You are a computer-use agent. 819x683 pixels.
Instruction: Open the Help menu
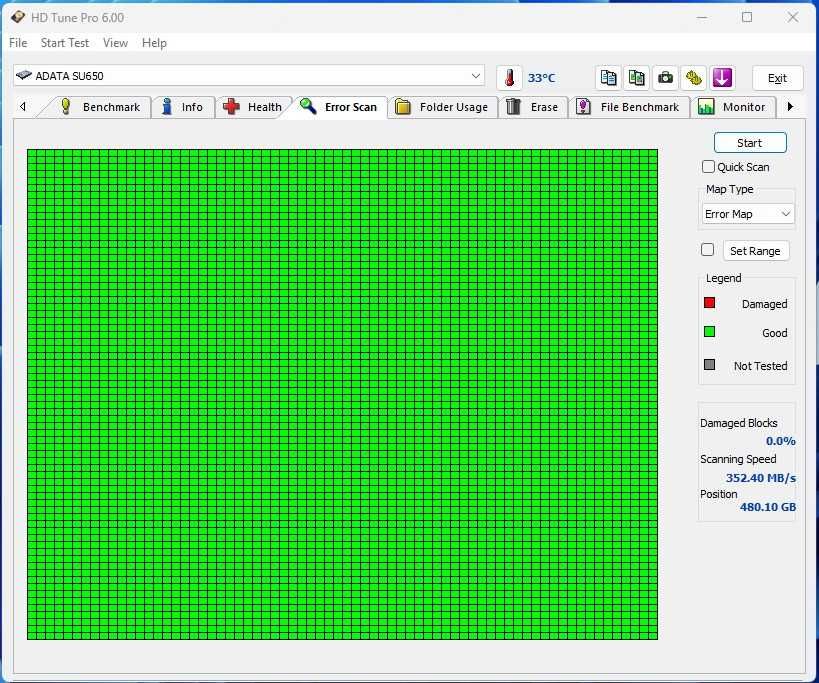click(x=154, y=43)
